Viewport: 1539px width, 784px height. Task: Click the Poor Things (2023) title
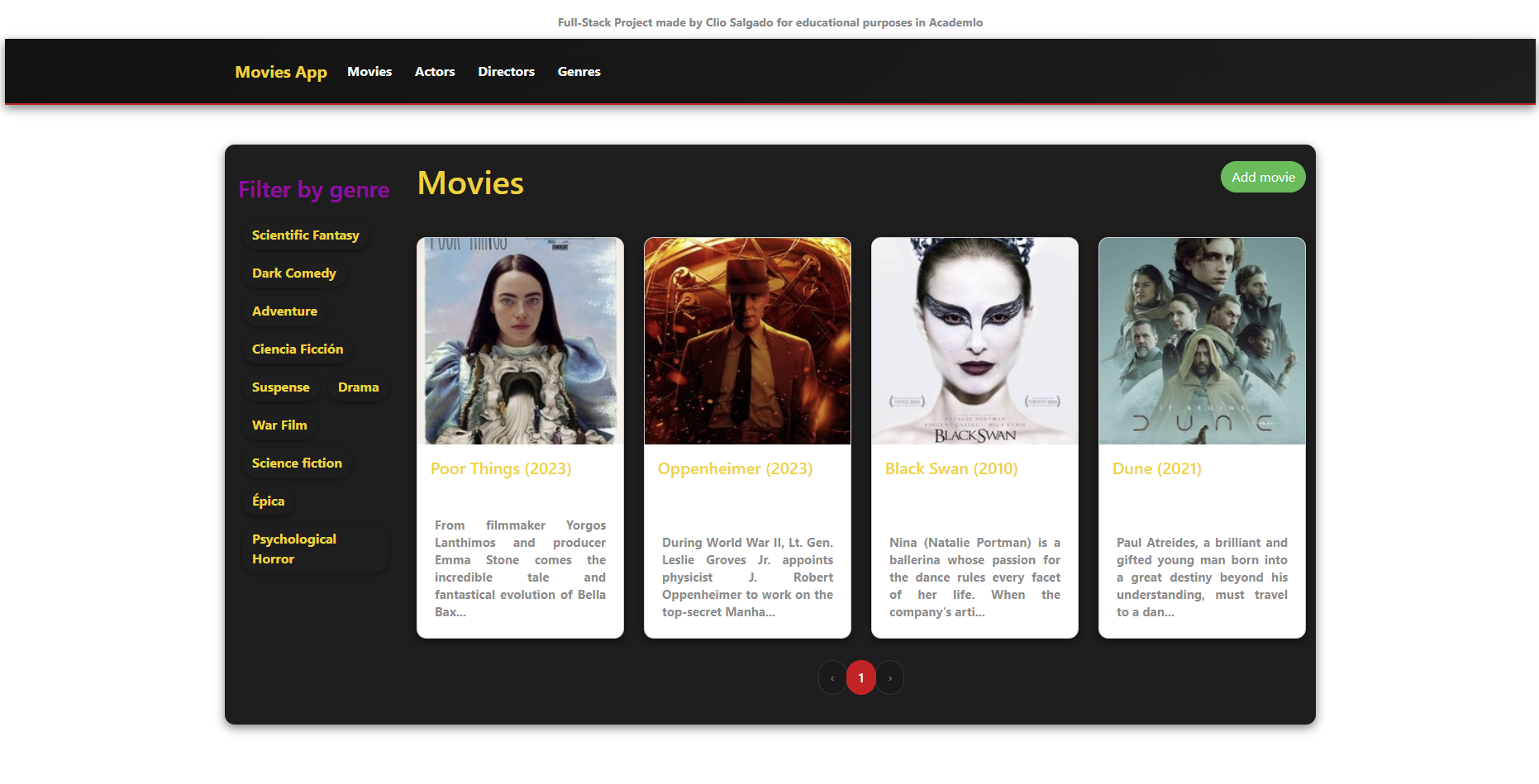pos(501,468)
